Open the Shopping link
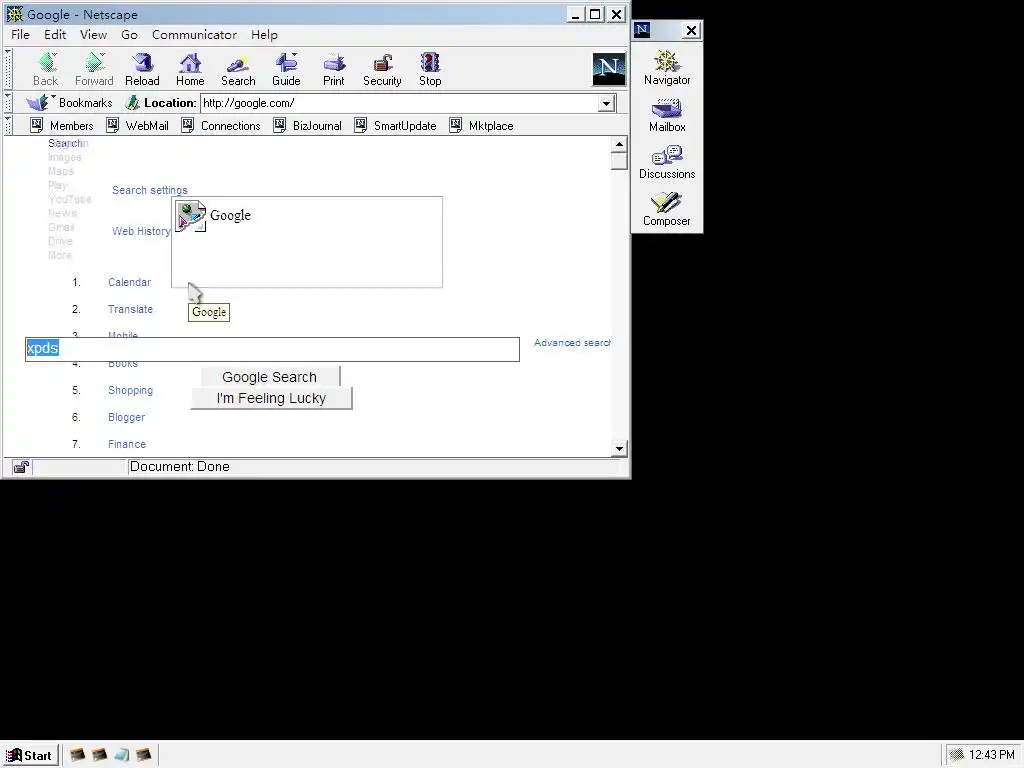1024x768 pixels. [x=130, y=390]
